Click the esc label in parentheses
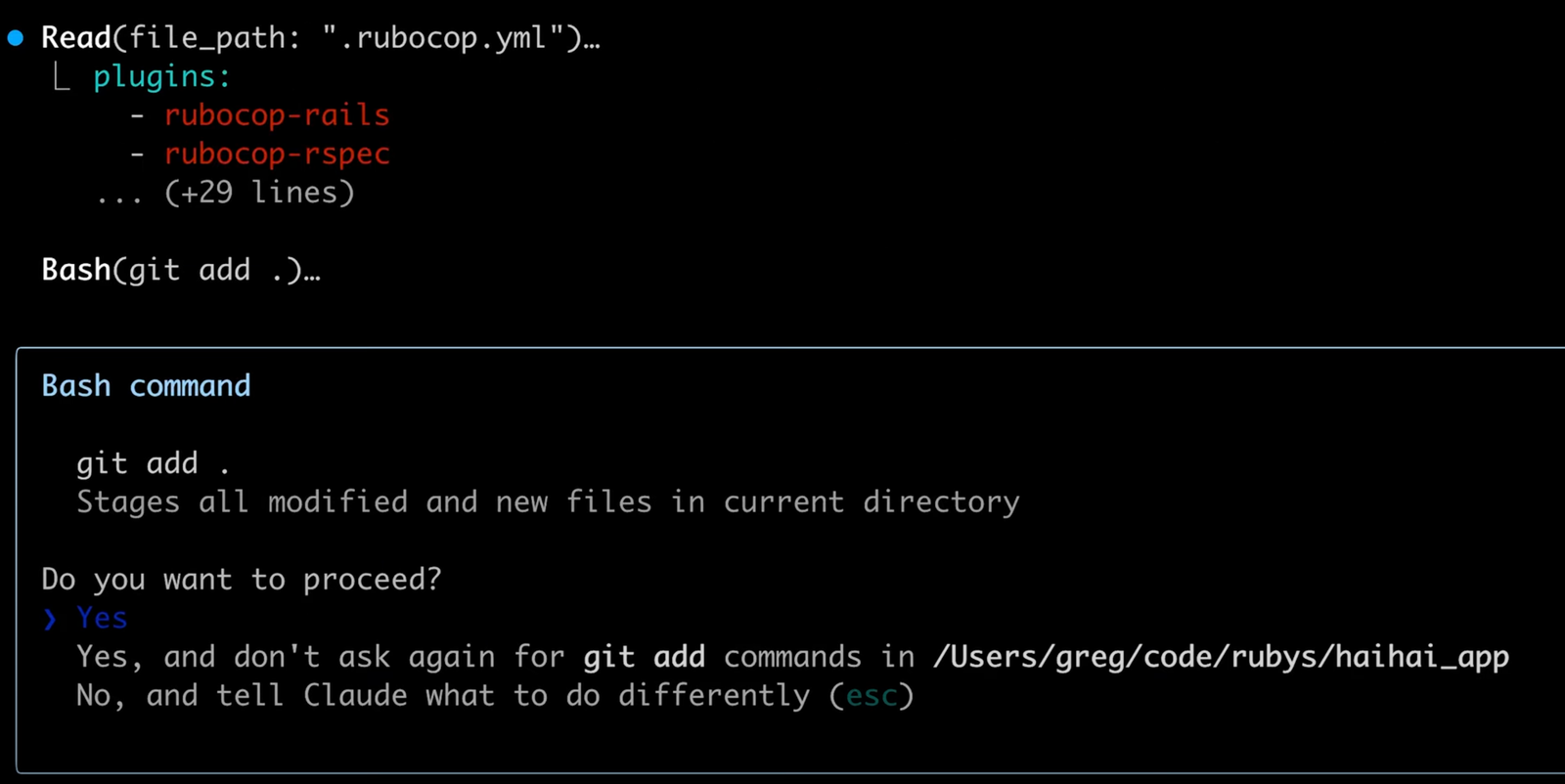The width and height of the screenshot is (1565, 784). click(872, 696)
